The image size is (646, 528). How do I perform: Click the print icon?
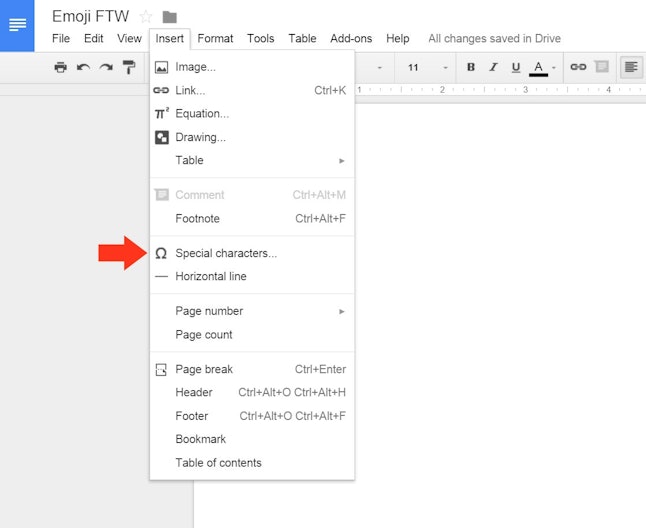(61, 67)
